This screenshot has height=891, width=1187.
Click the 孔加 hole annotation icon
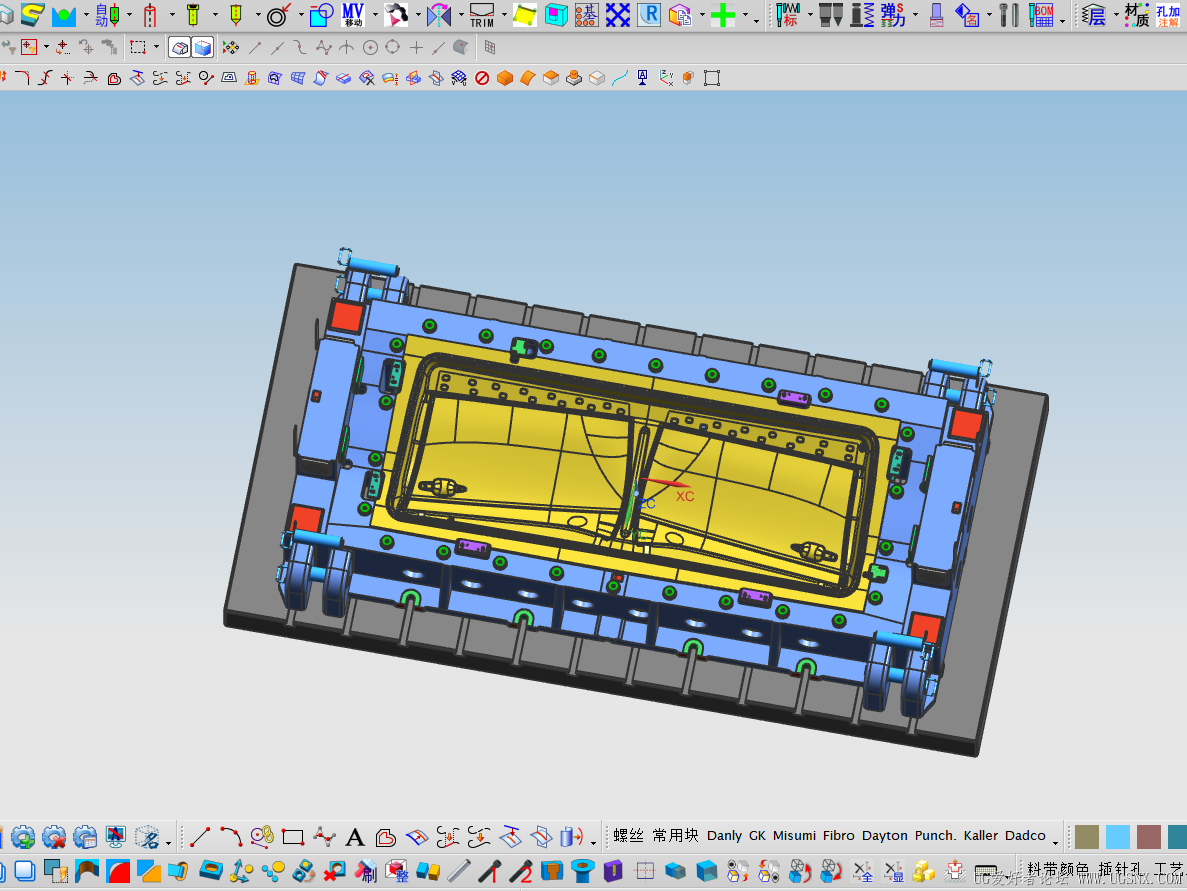click(x=1169, y=14)
